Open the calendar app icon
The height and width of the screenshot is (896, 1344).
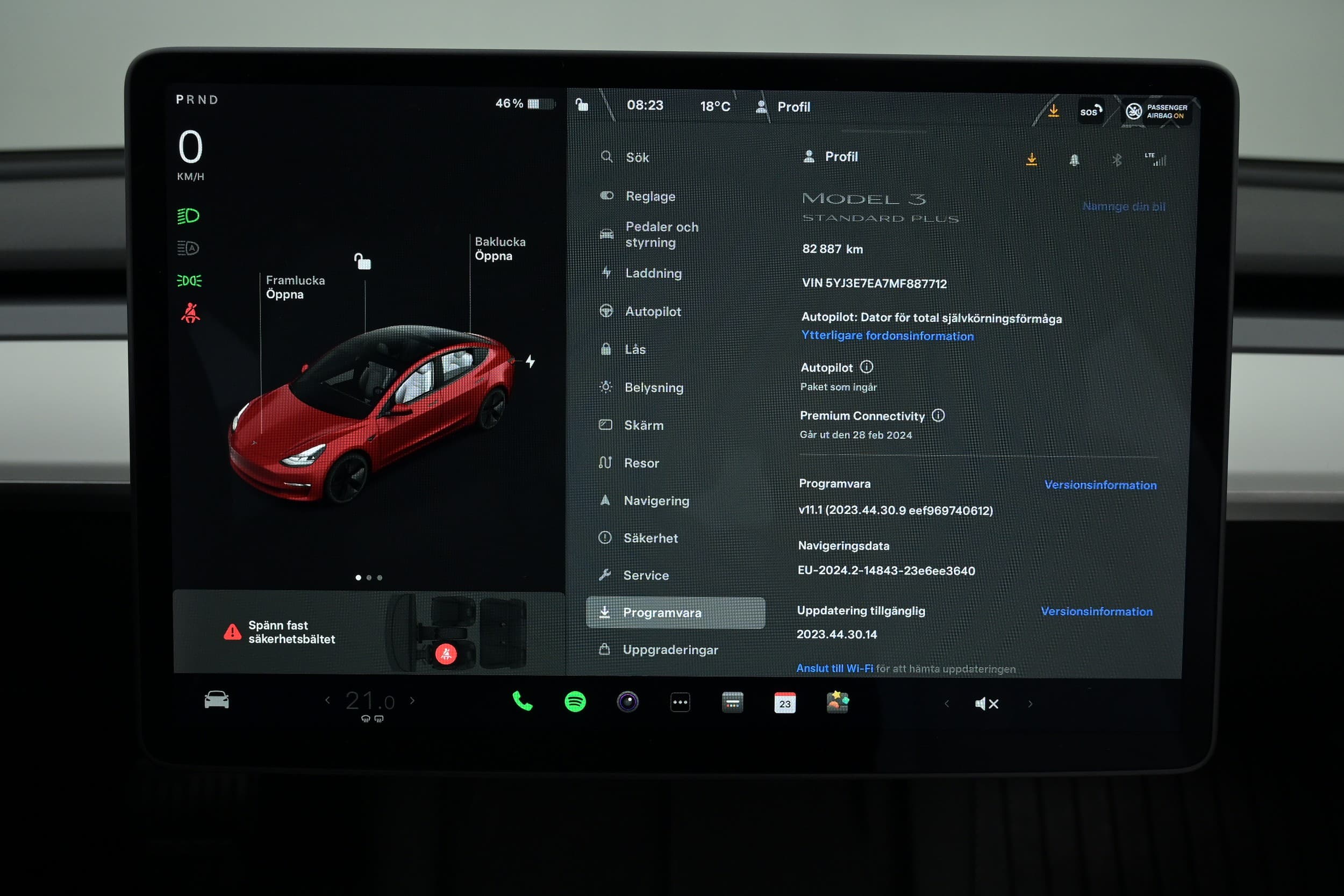coord(784,703)
